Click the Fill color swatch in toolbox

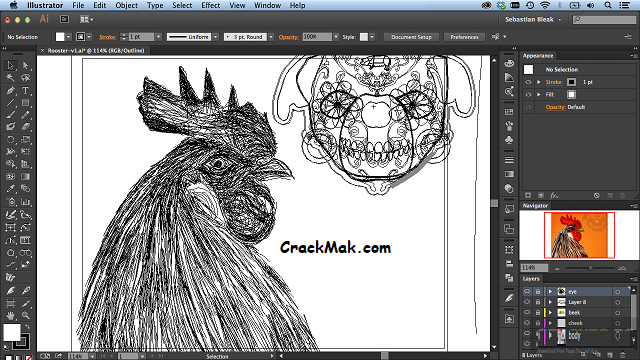click(x=12, y=332)
